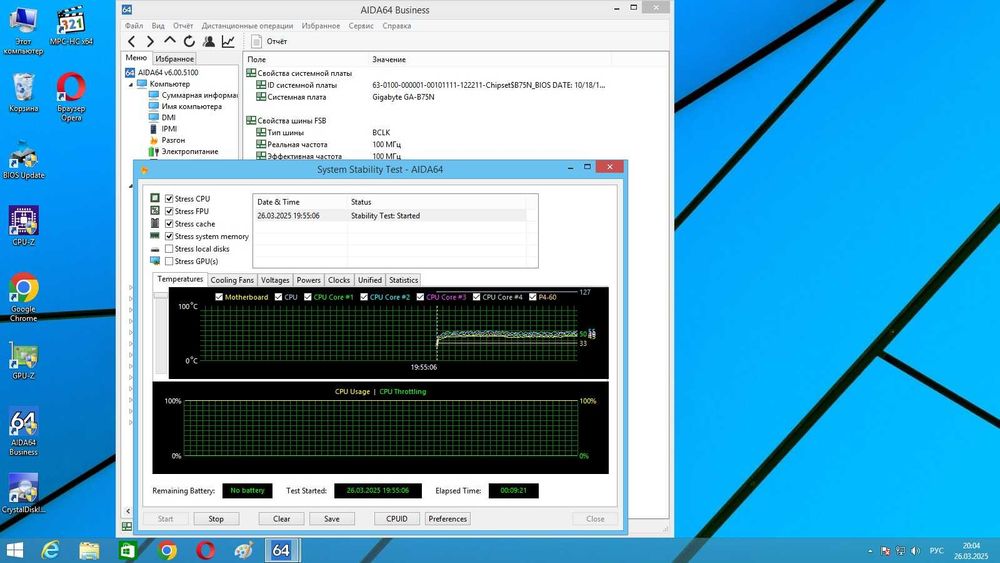Open Windows Start button on taskbar
This screenshot has width=1000, height=563.
click(14, 550)
